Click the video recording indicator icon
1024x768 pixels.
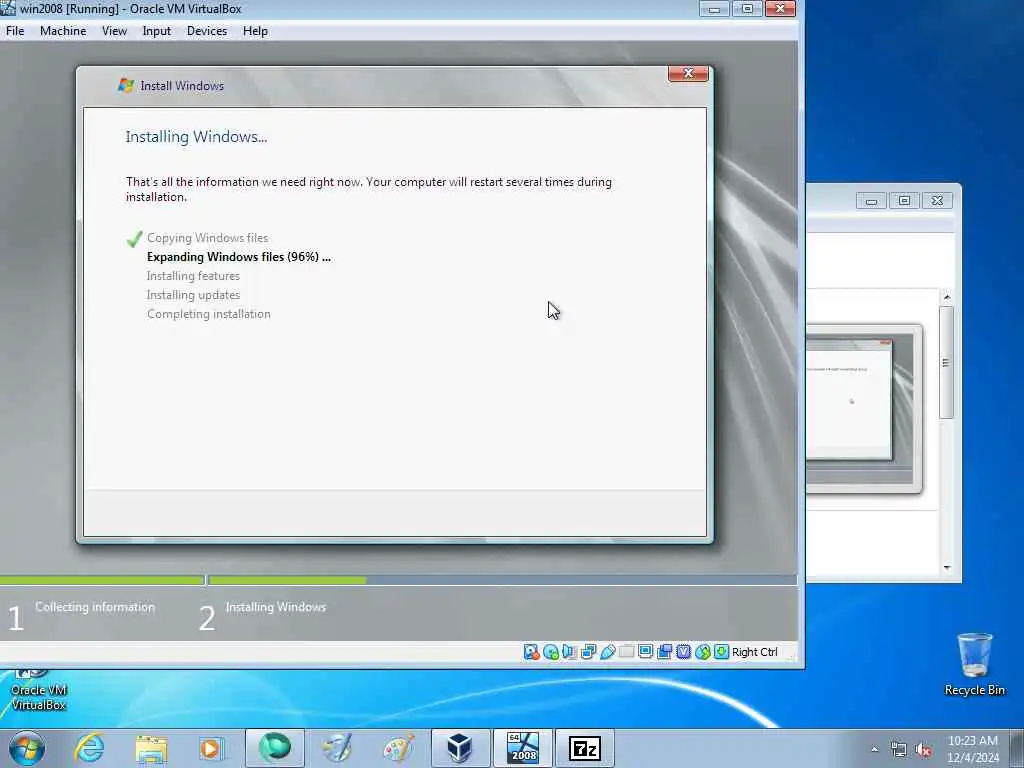pyautogui.click(x=664, y=652)
